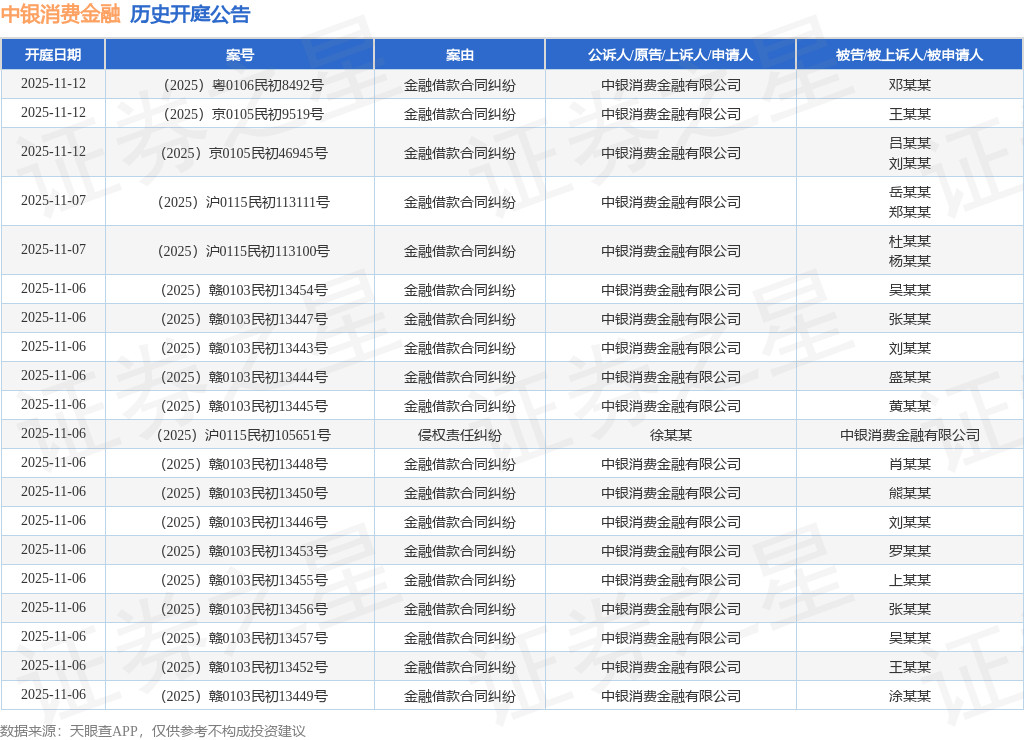Click defendant 黄某某
This screenshot has height=740, width=1024.
click(910, 406)
